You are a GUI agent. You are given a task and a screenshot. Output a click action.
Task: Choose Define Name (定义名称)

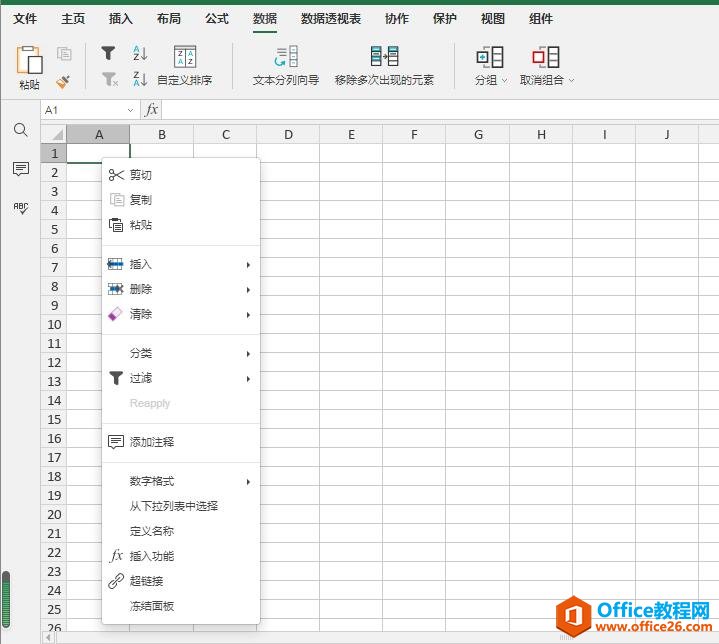[x=181, y=532]
